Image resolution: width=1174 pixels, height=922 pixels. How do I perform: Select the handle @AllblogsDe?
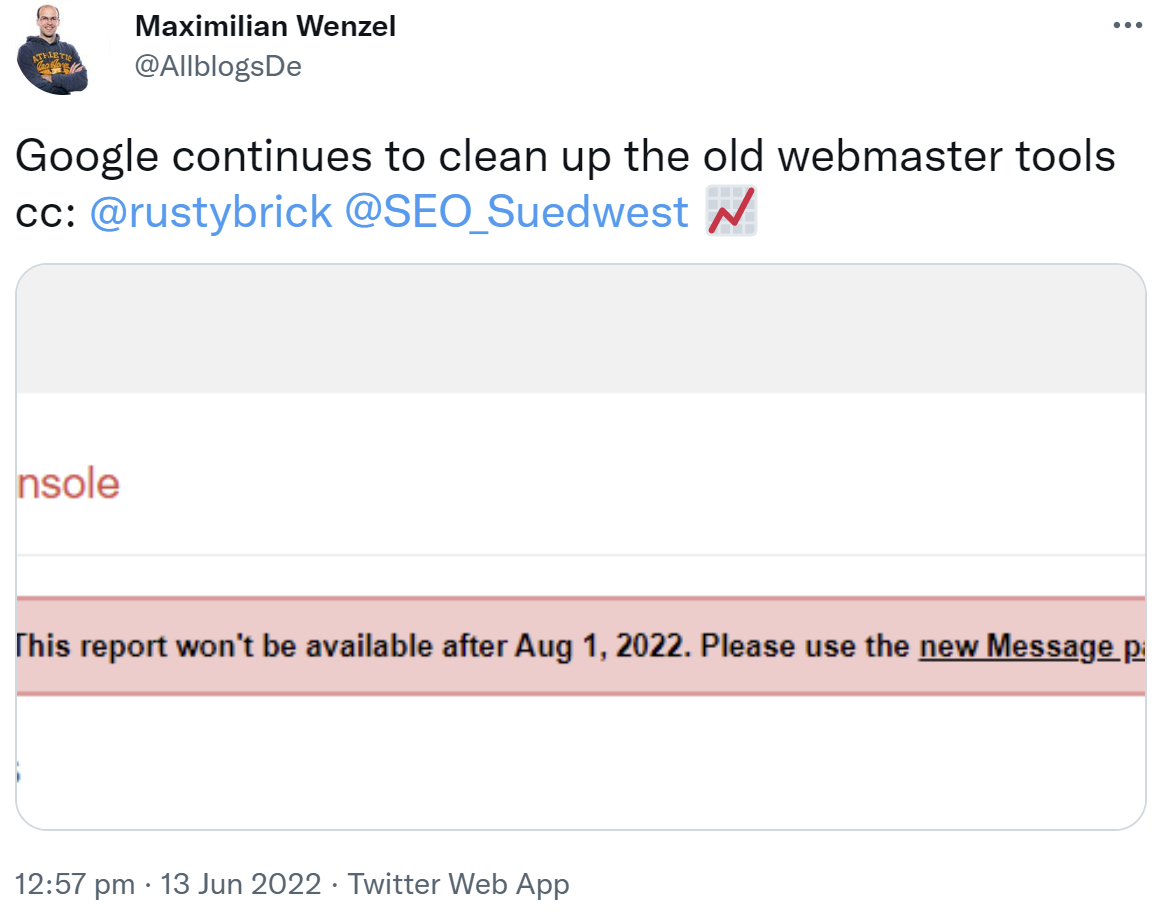coord(217,64)
